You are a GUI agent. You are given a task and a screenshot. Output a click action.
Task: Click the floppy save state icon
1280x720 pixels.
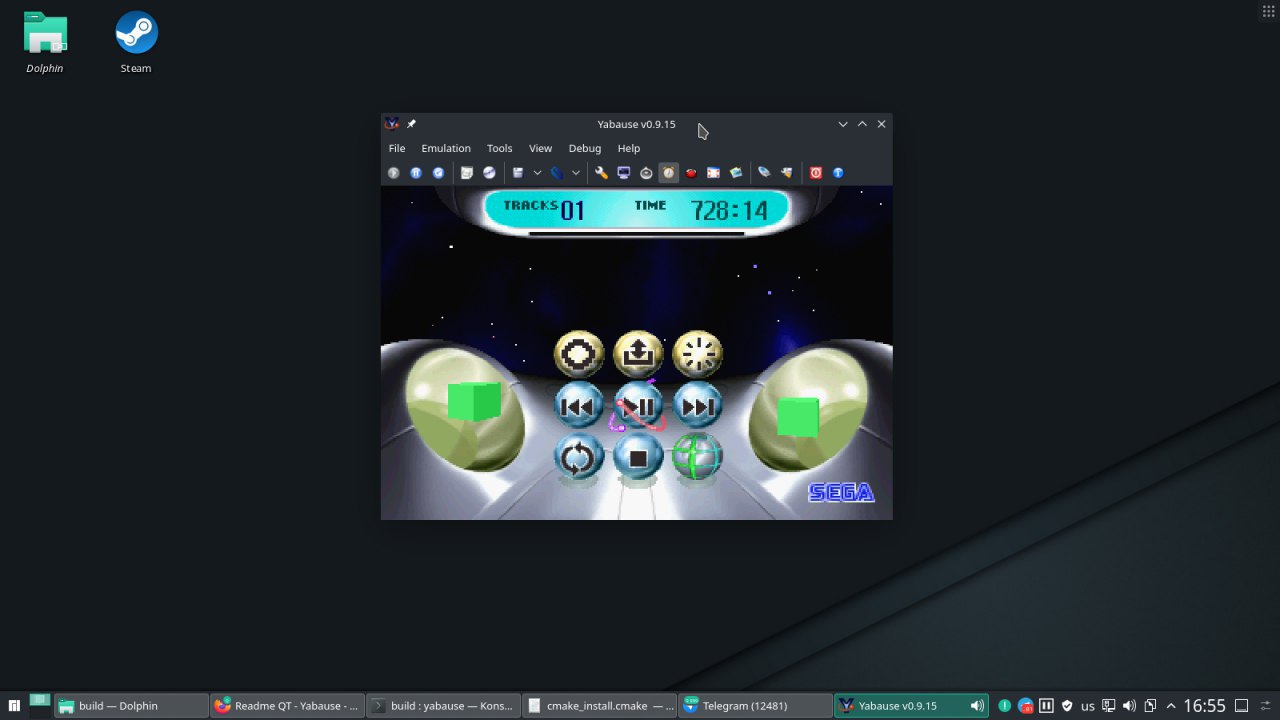517,173
